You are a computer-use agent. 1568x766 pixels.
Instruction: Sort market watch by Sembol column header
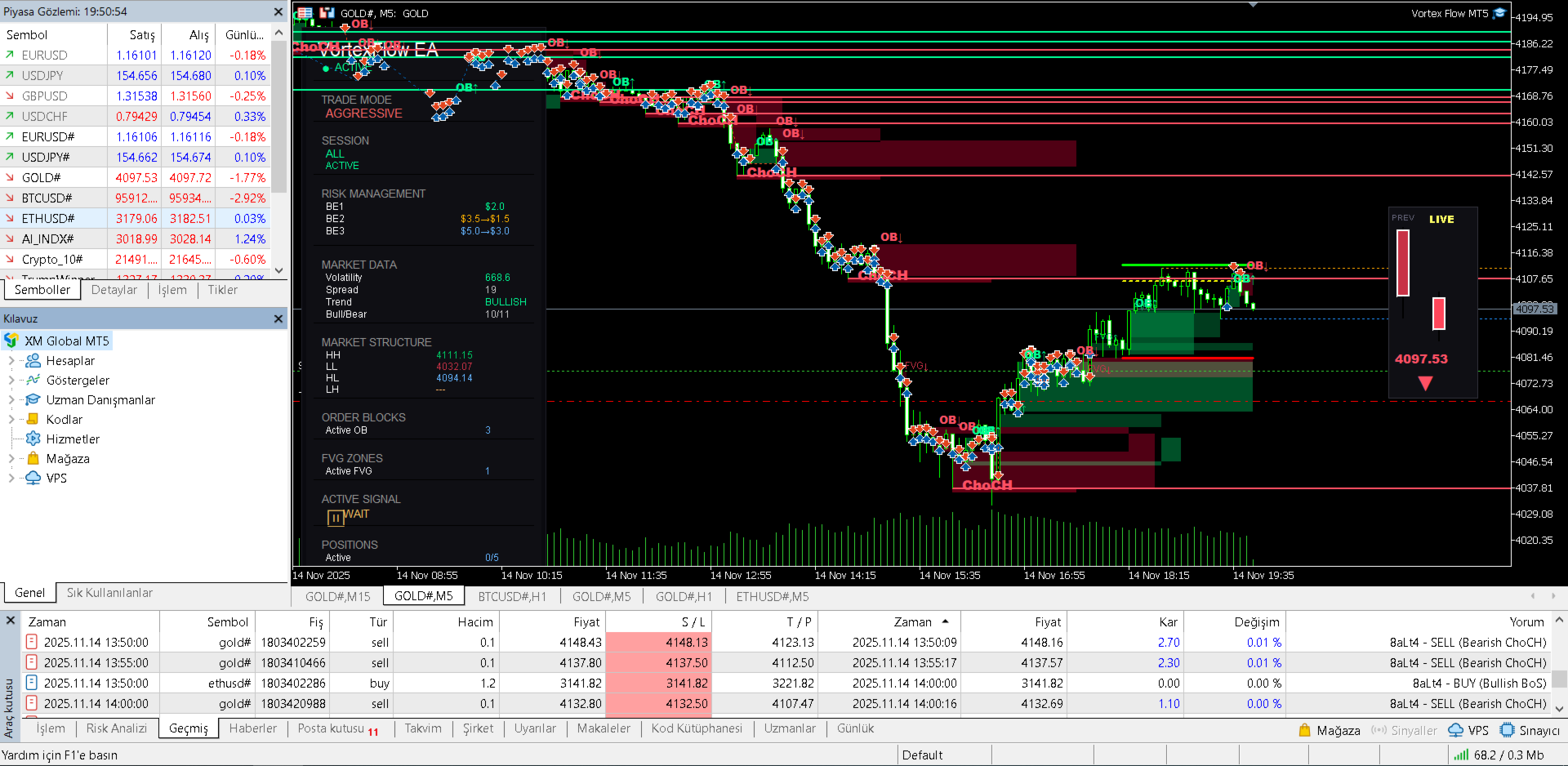pyautogui.click(x=54, y=34)
